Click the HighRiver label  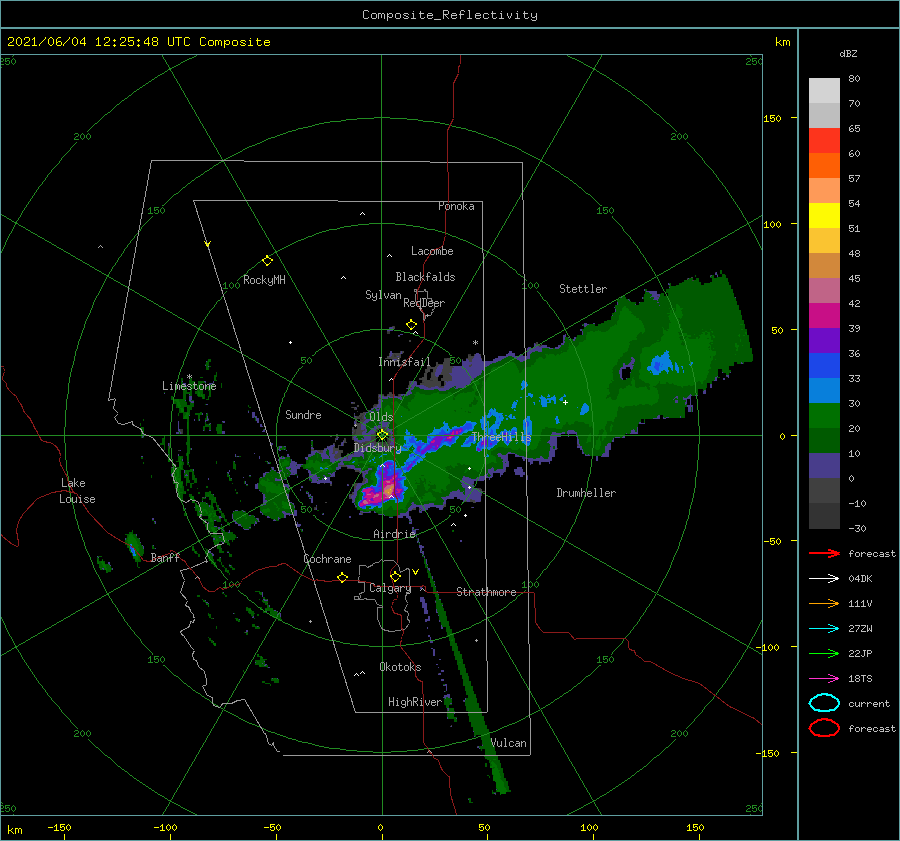(x=415, y=702)
